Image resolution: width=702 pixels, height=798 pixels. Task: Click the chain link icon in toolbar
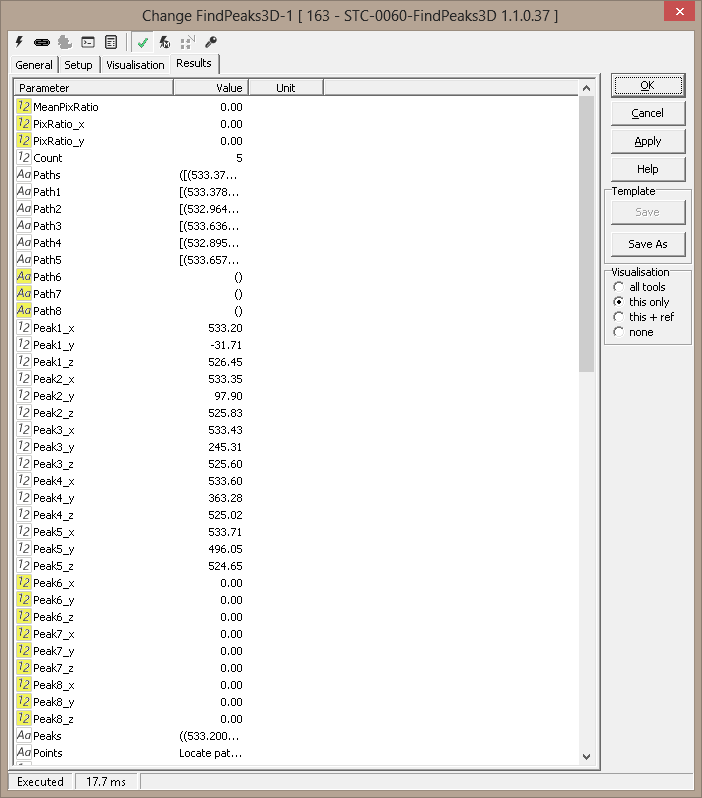point(42,43)
